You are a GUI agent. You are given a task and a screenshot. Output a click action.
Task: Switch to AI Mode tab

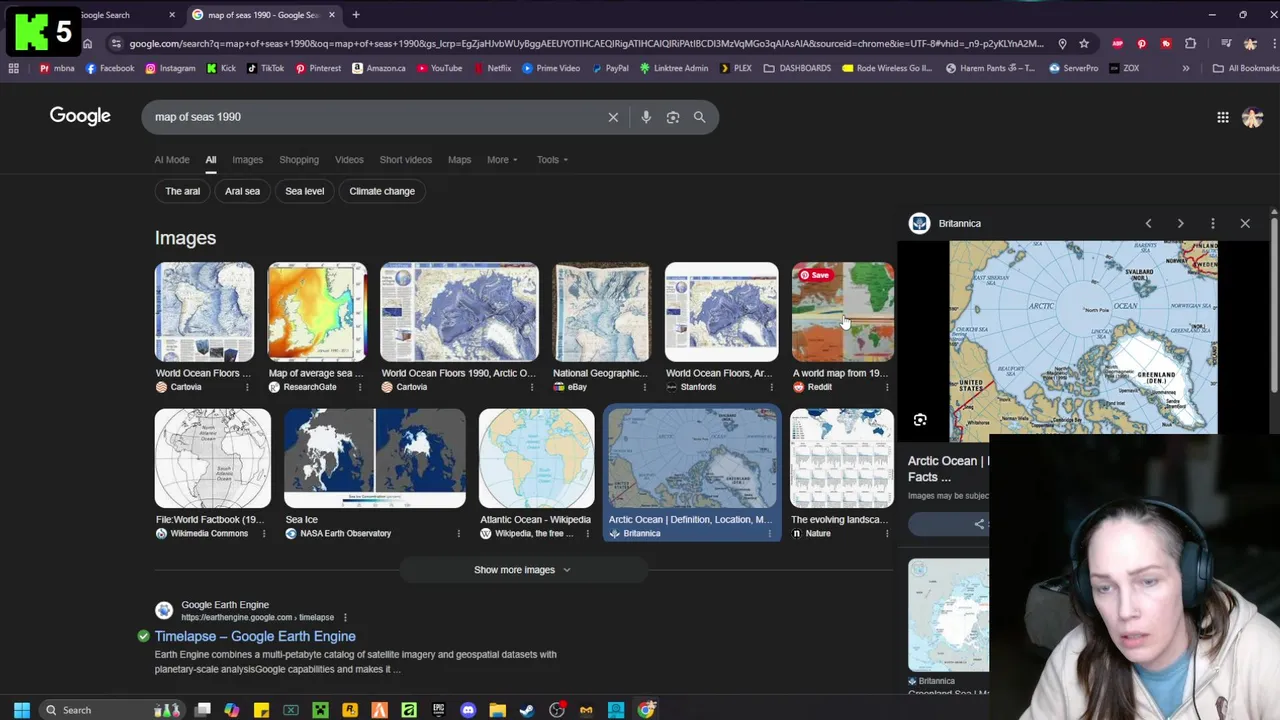[172, 160]
